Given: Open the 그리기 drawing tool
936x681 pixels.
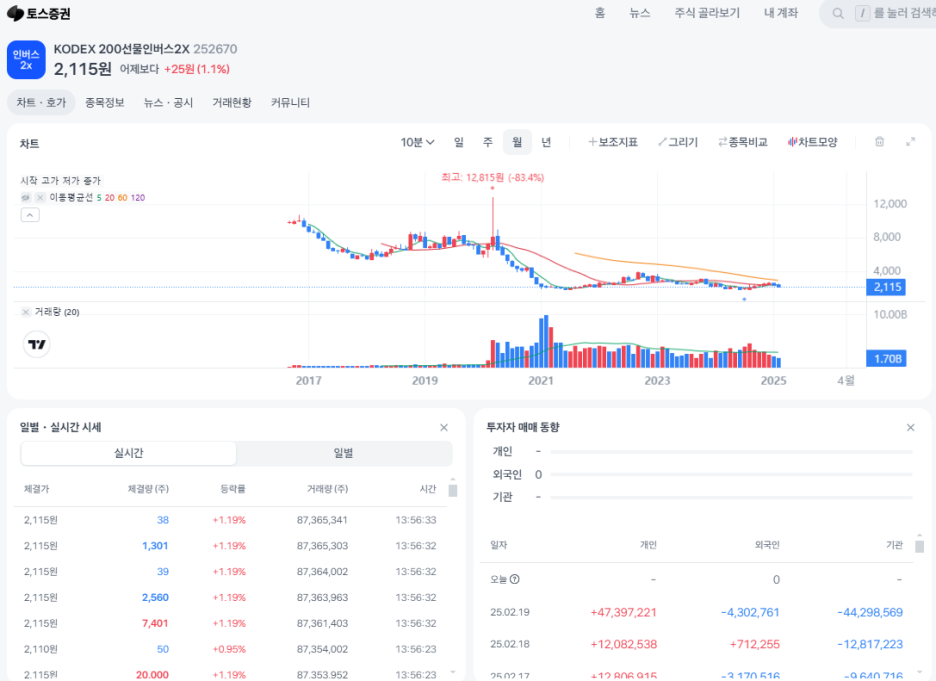Looking at the screenshot, I should tap(678, 142).
